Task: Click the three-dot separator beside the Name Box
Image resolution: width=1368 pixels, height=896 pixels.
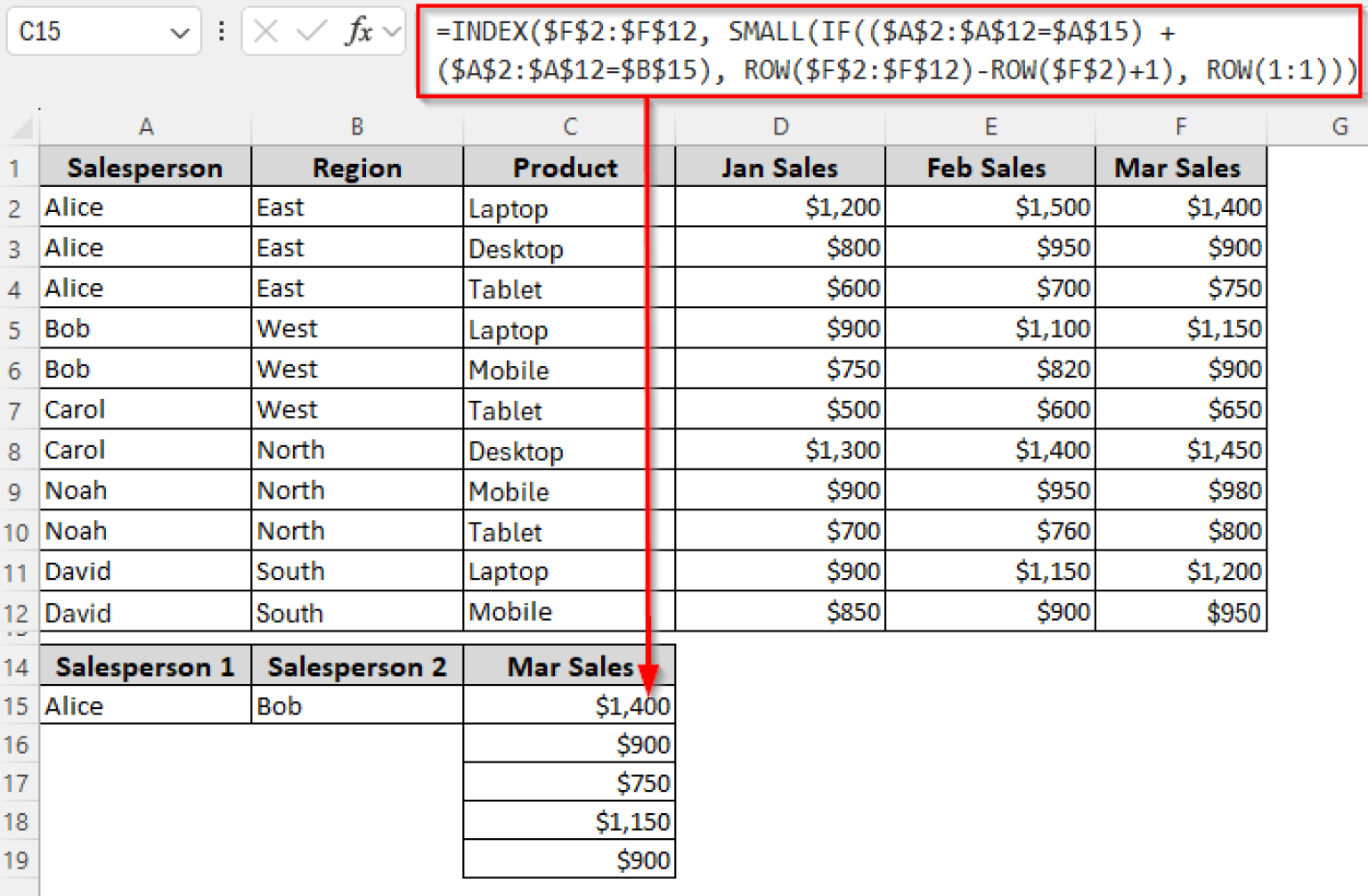Action: coord(221,31)
